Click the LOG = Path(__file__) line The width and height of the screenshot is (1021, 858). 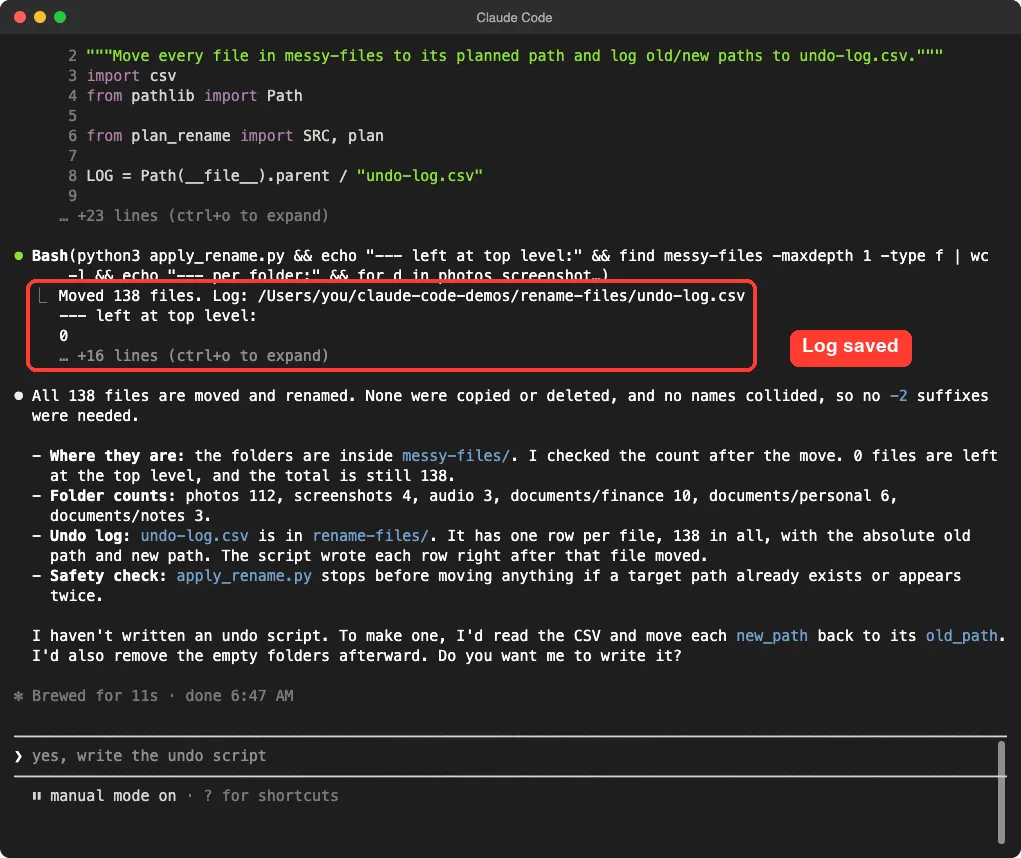click(285, 176)
